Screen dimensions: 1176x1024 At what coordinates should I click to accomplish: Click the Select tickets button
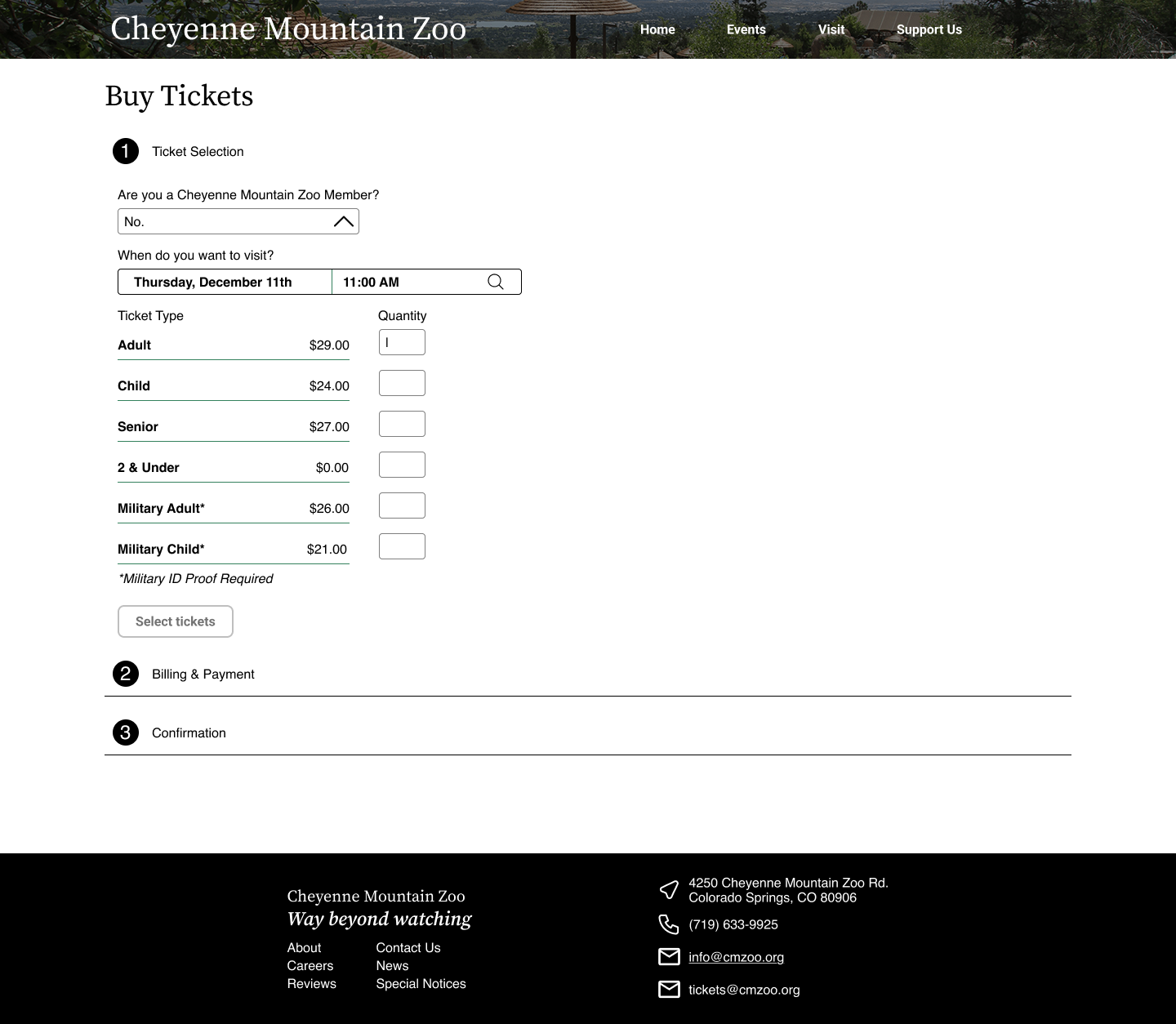point(176,621)
